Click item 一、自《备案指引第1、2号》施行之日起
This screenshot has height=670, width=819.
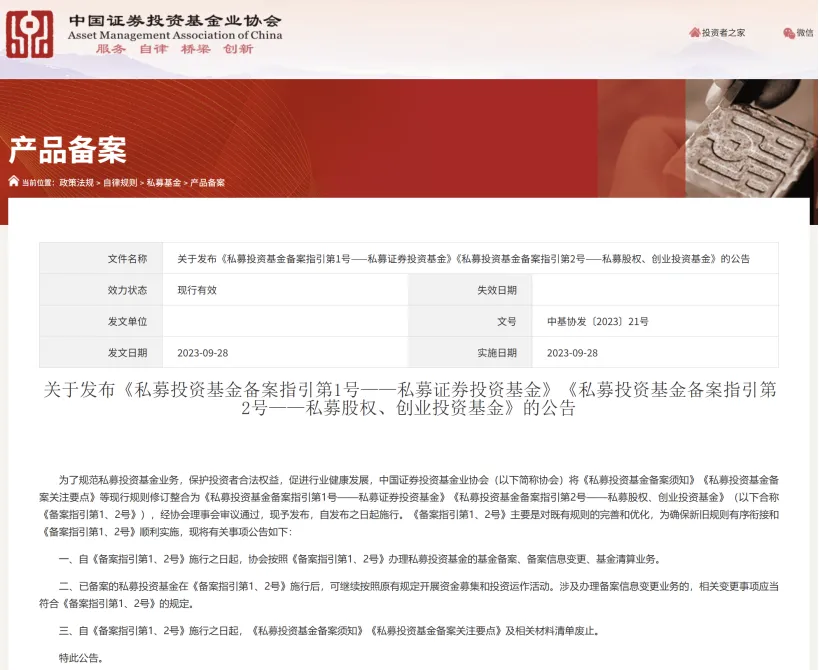click(x=360, y=559)
